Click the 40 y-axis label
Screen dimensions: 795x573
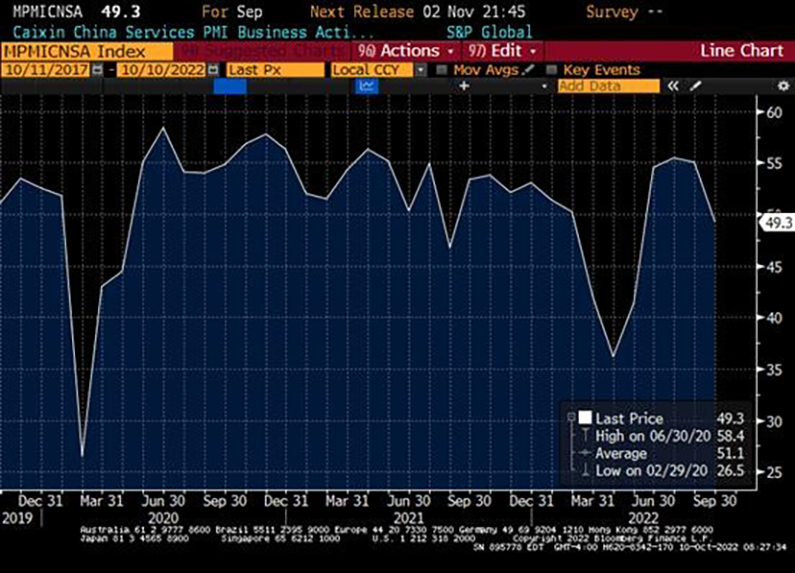774,318
